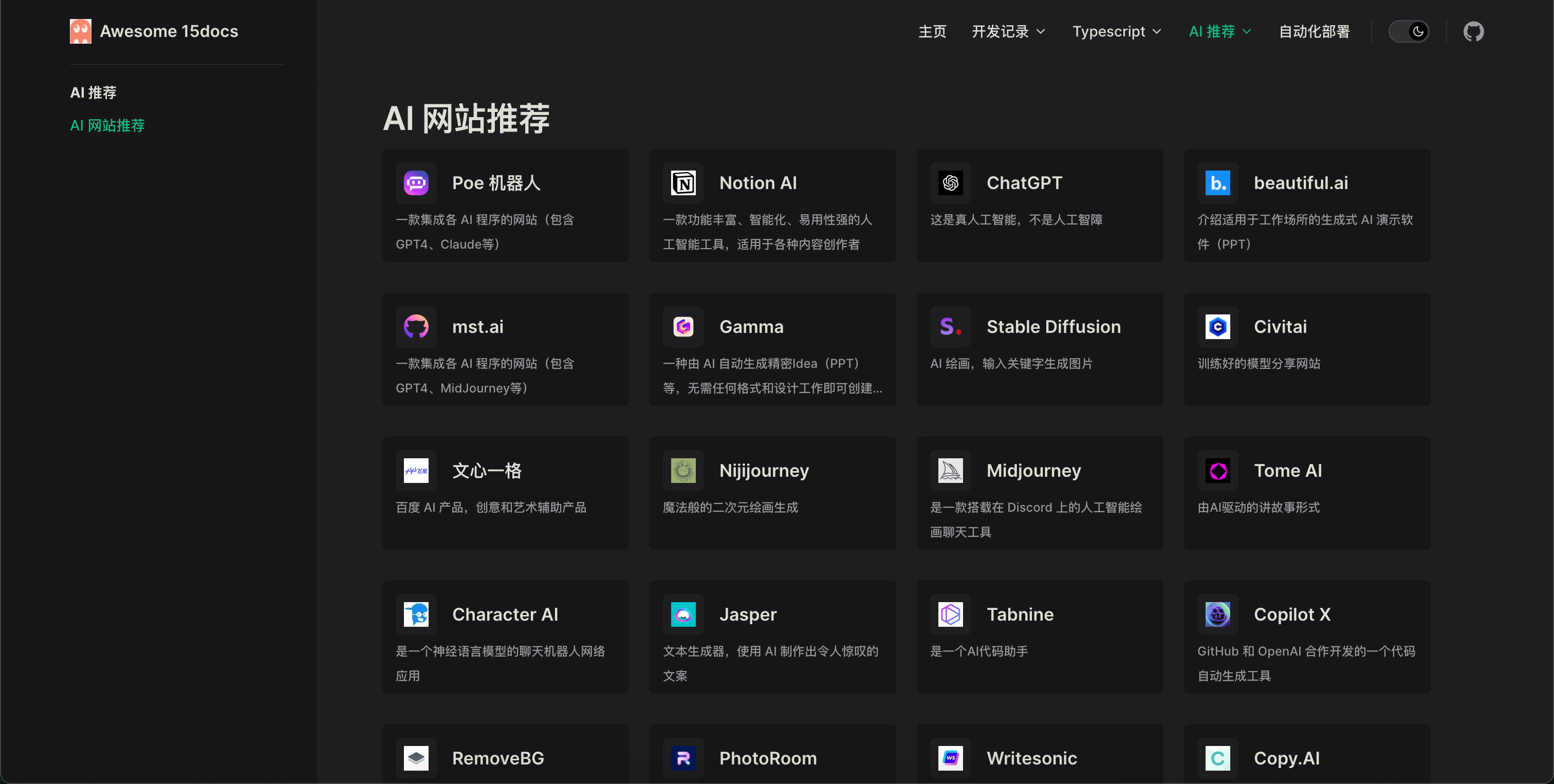1554x784 pixels.
Task: Open the Copilot X card title
Action: tap(1291, 614)
